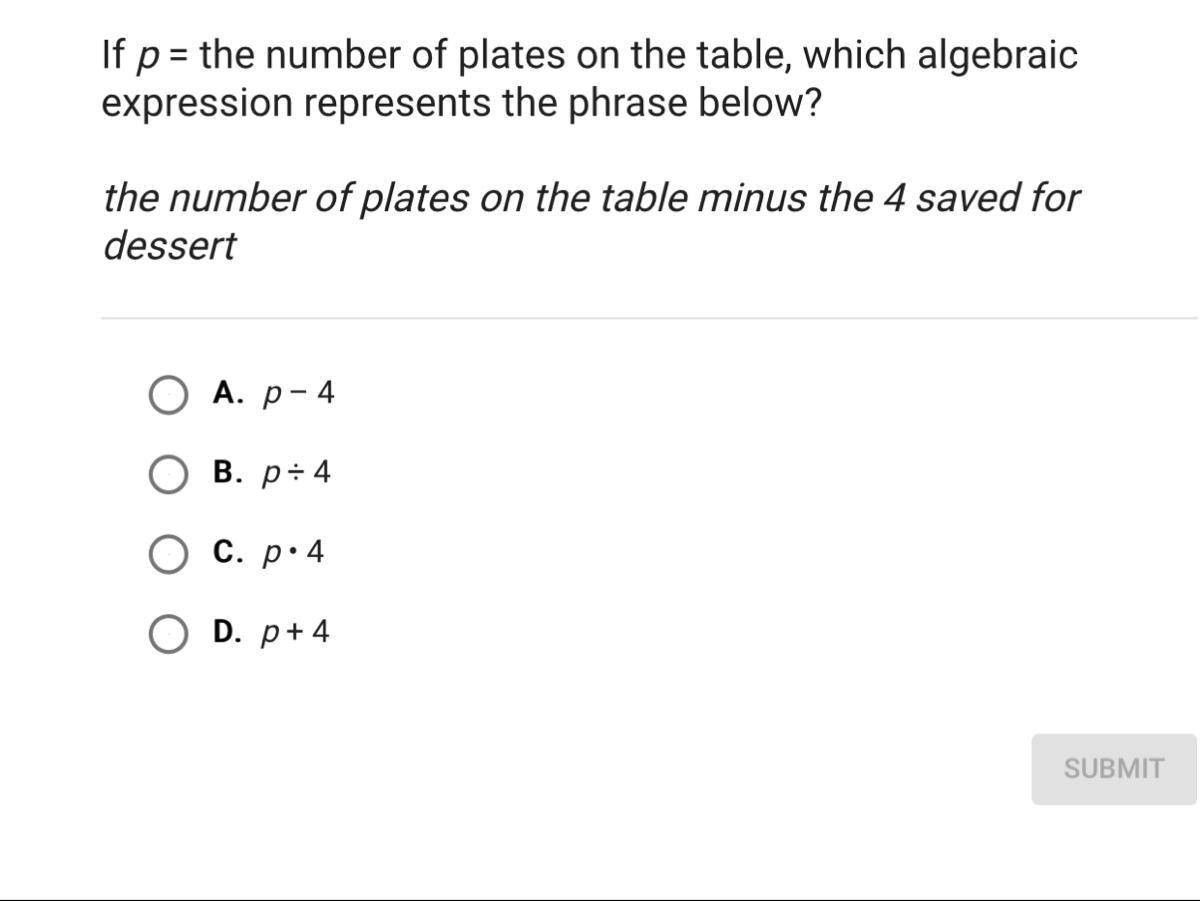
Task: Mark the radio circle beside option D
Action: point(167,634)
